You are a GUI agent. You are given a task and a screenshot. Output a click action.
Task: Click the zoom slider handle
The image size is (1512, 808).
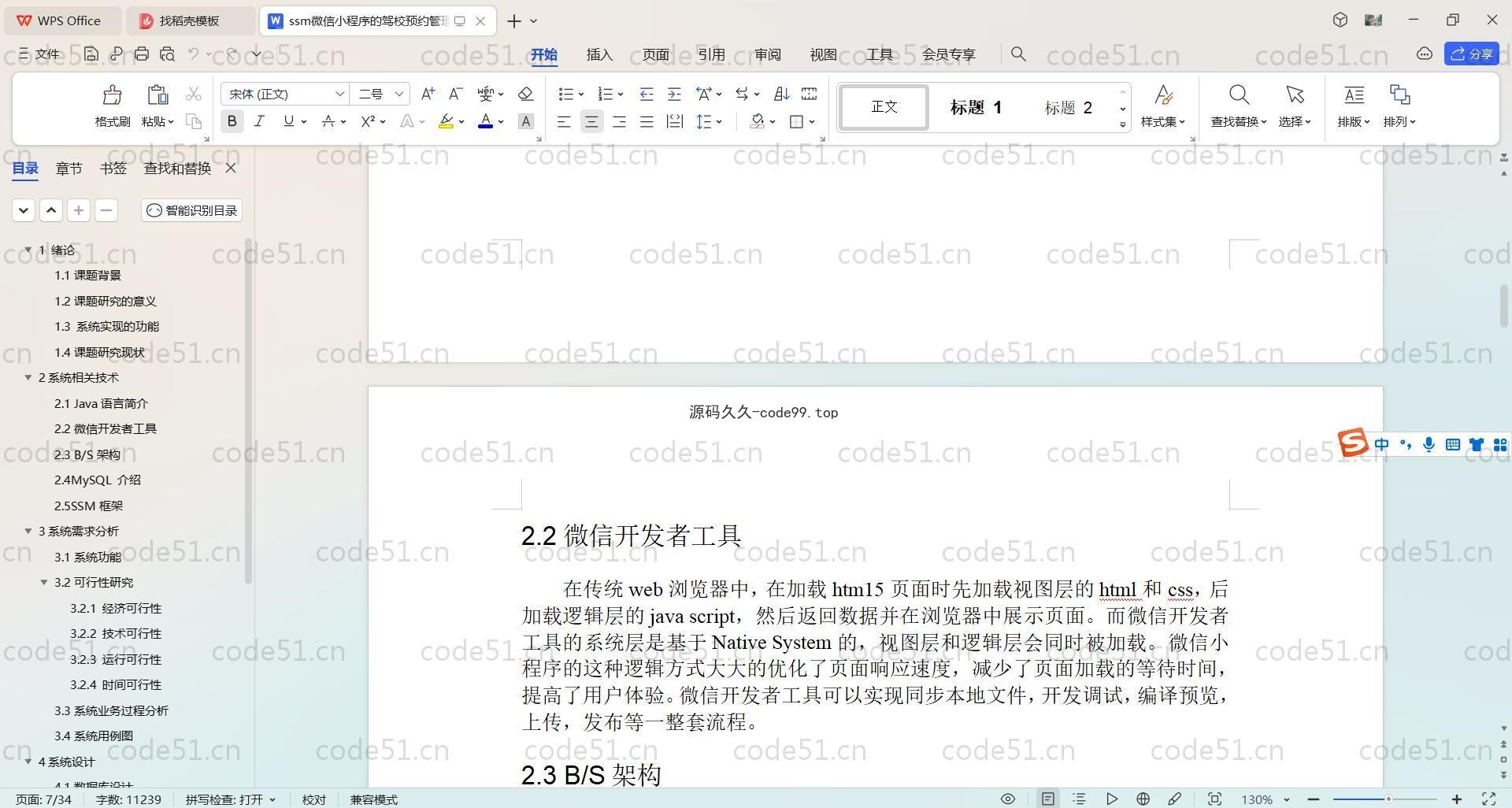1388,799
